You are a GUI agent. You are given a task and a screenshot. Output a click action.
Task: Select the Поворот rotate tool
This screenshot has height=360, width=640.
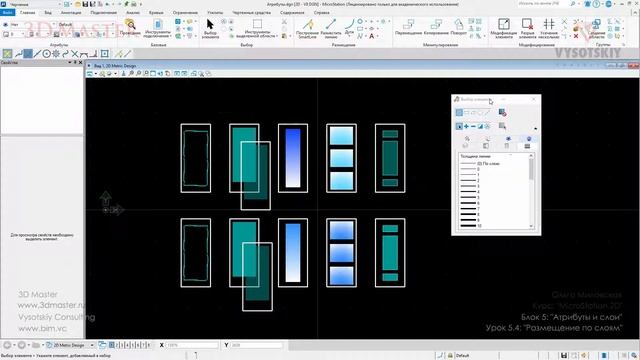coord(458,27)
